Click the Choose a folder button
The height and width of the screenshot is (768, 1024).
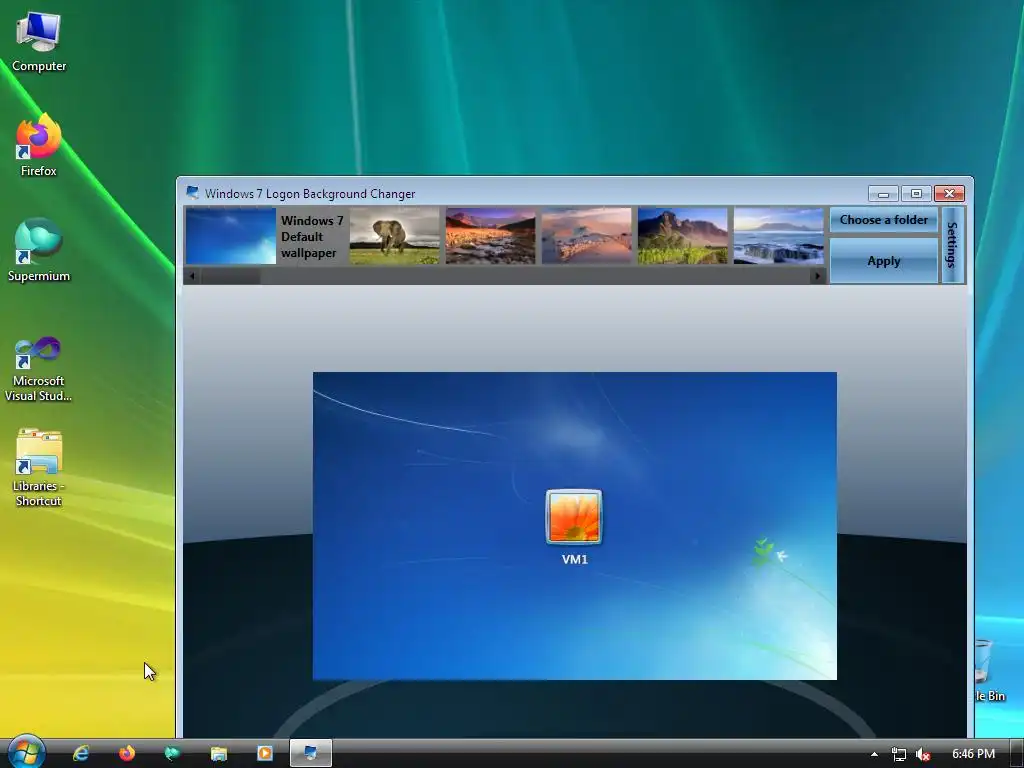pos(884,220)
